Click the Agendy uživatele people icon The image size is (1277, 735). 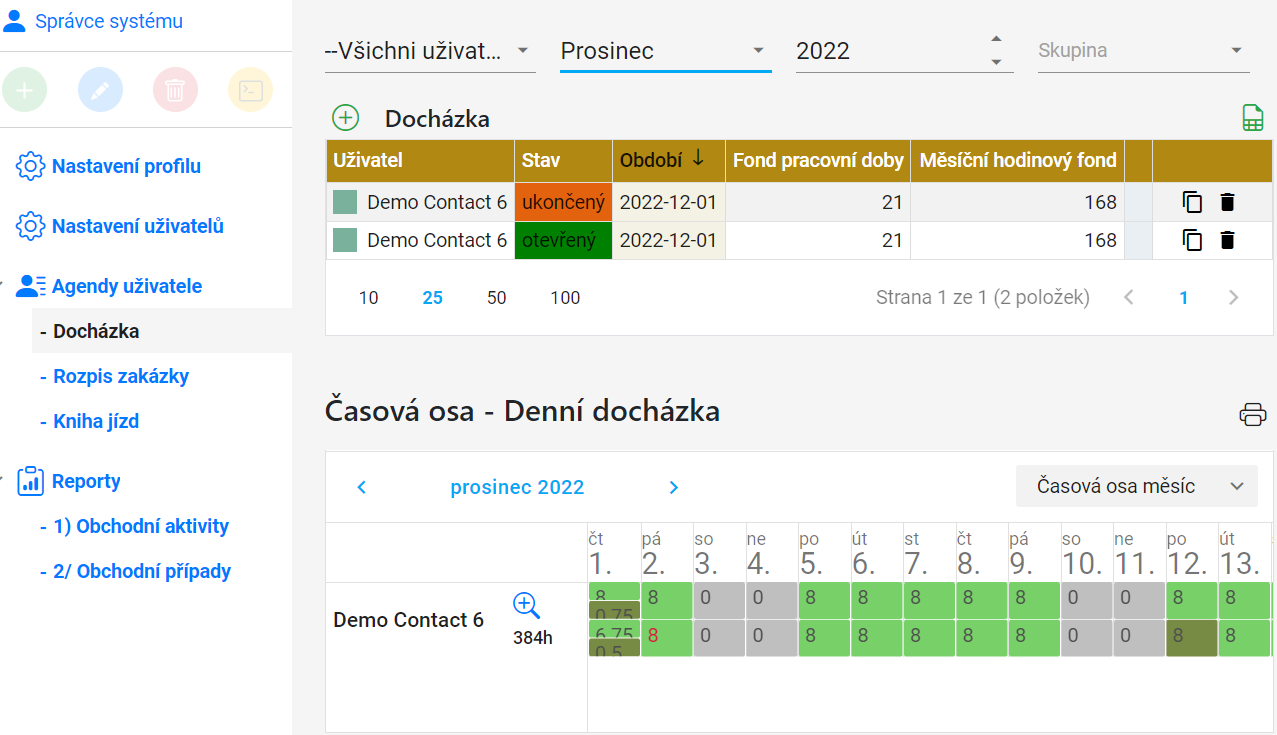(x=31, y=287)
